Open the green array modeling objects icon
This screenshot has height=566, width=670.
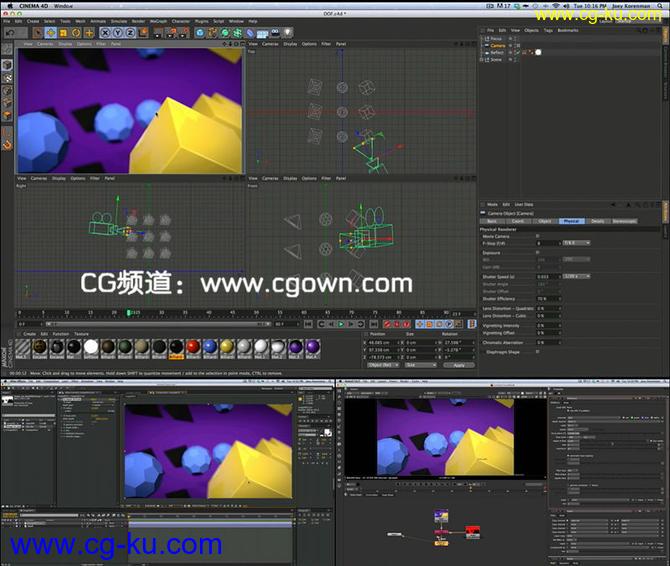237,33
